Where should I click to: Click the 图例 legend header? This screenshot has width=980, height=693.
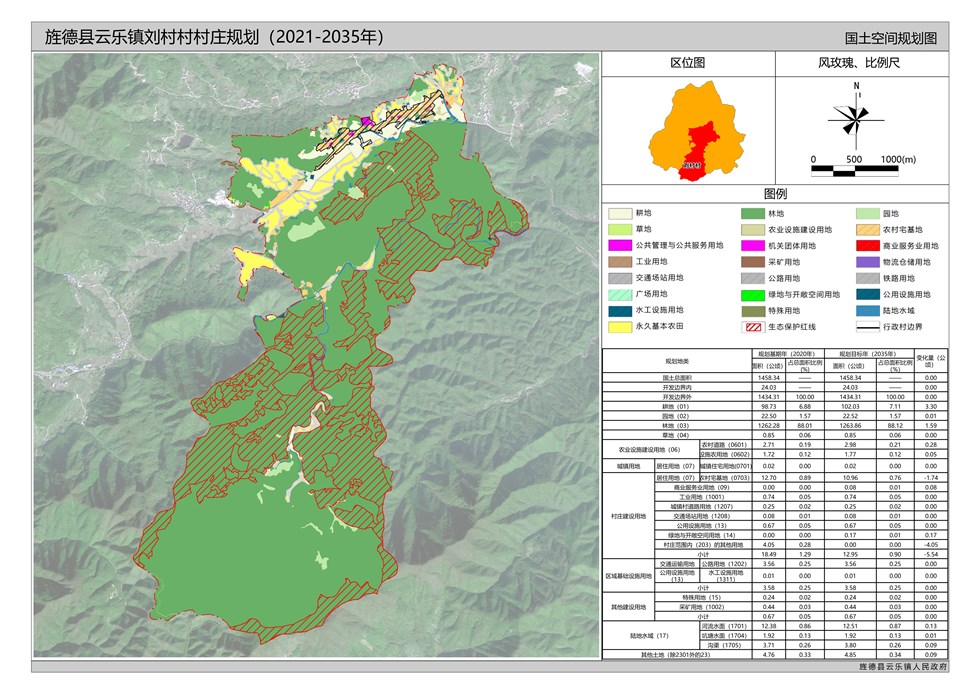click(775, 194)
